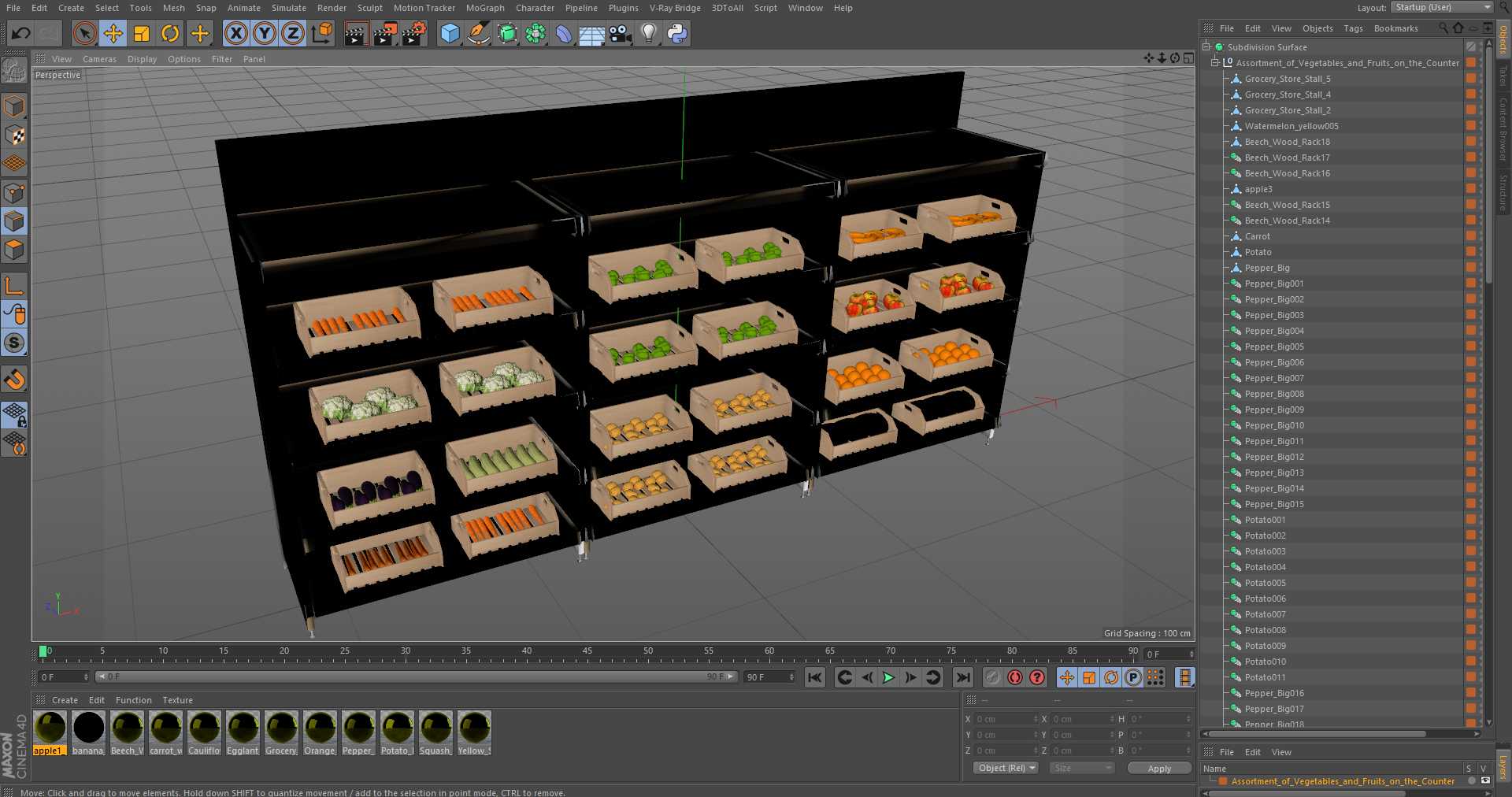Click layer color tag of Grocery_Store_Stall_5

coord(1470,79)
